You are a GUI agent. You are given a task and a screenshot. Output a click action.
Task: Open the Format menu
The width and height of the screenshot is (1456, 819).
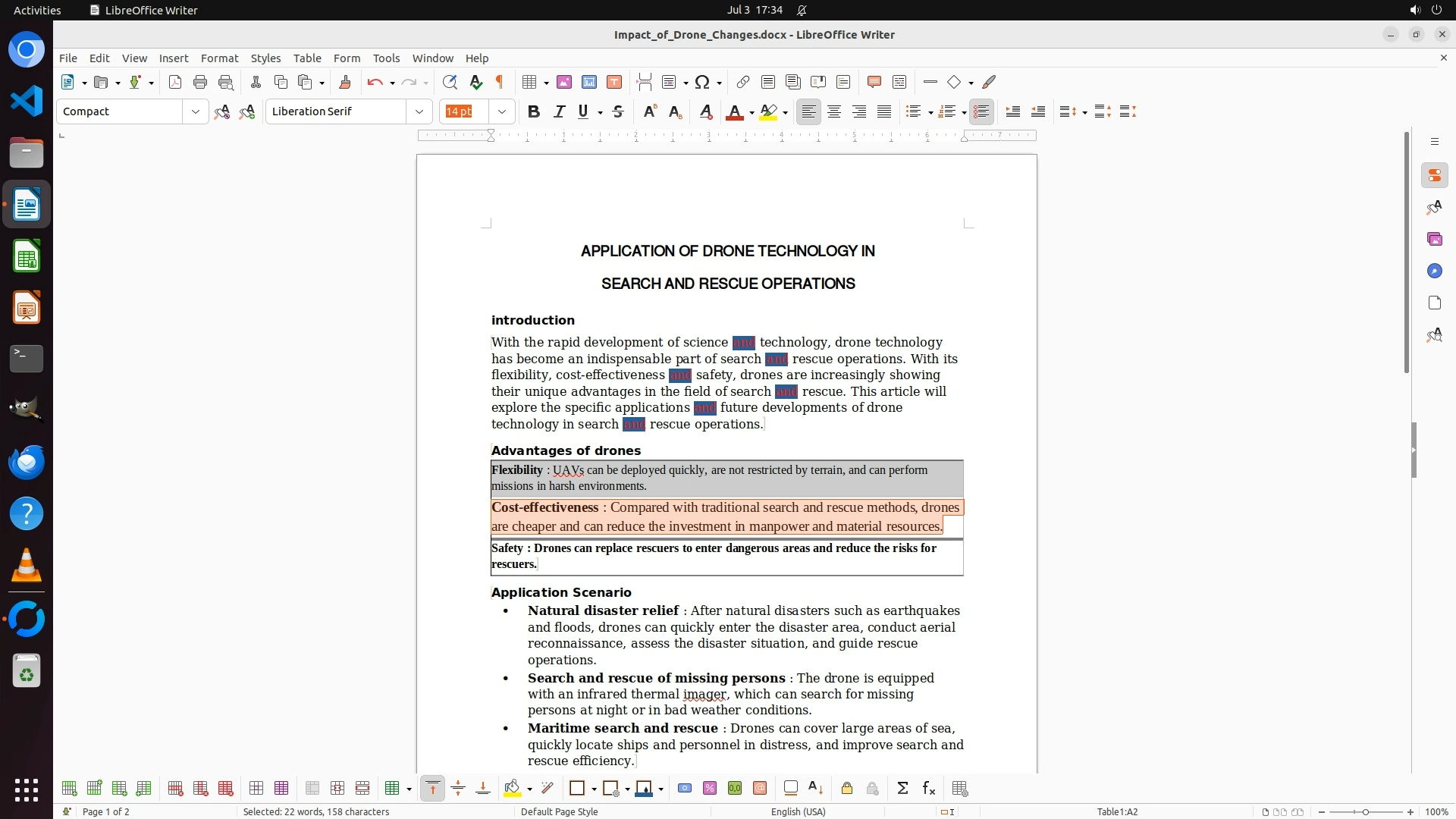coord(219,58)
